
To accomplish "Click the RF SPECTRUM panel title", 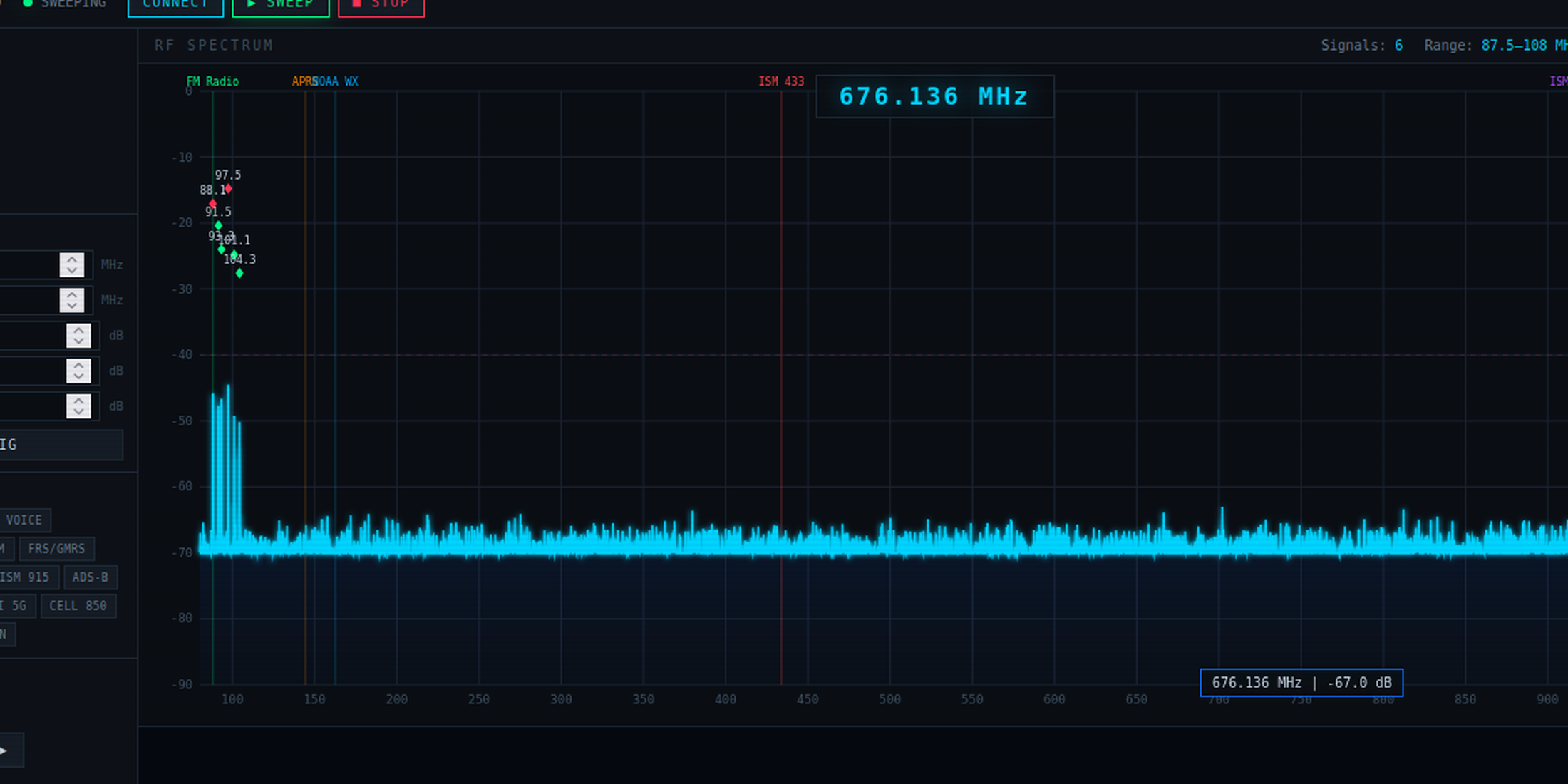I will click(214, 46).
